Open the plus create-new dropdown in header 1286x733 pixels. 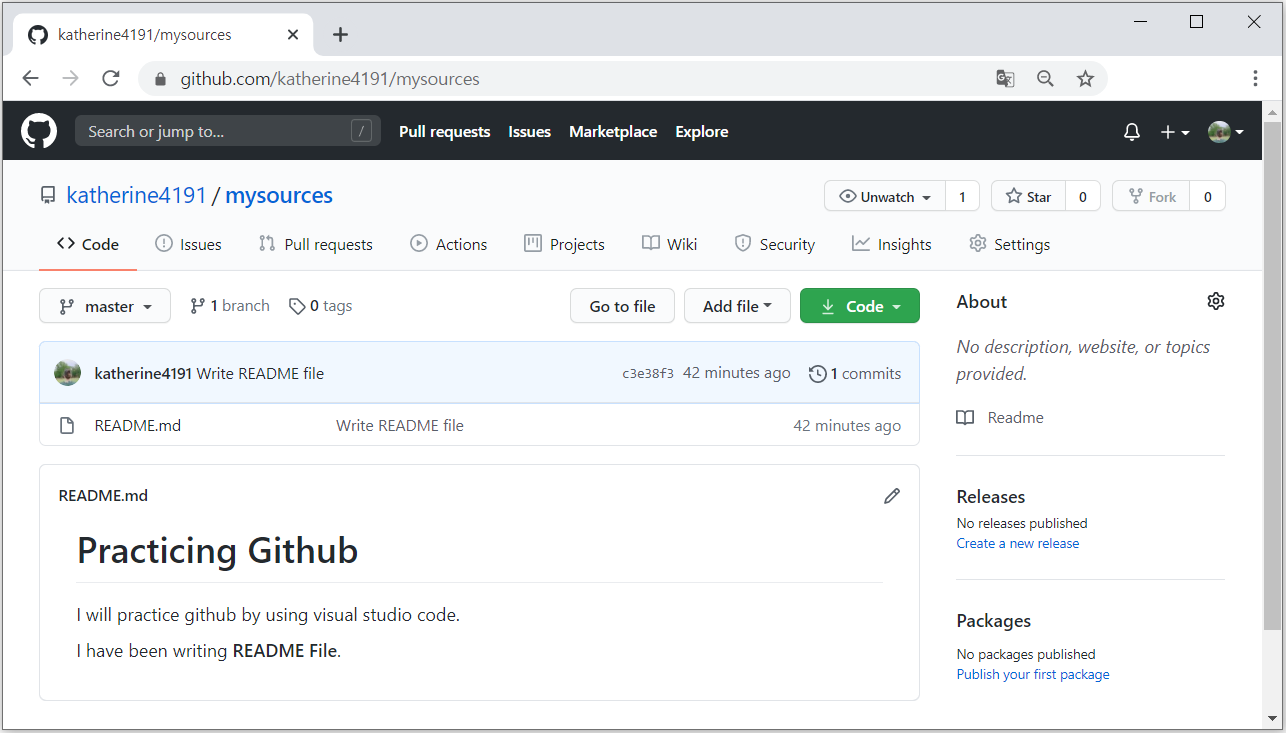[x=1174, y=132]
